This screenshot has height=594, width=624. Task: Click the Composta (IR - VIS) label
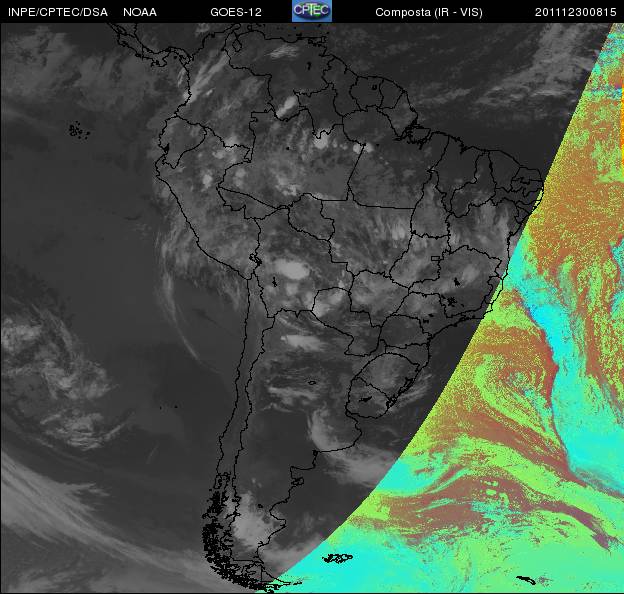429,12
